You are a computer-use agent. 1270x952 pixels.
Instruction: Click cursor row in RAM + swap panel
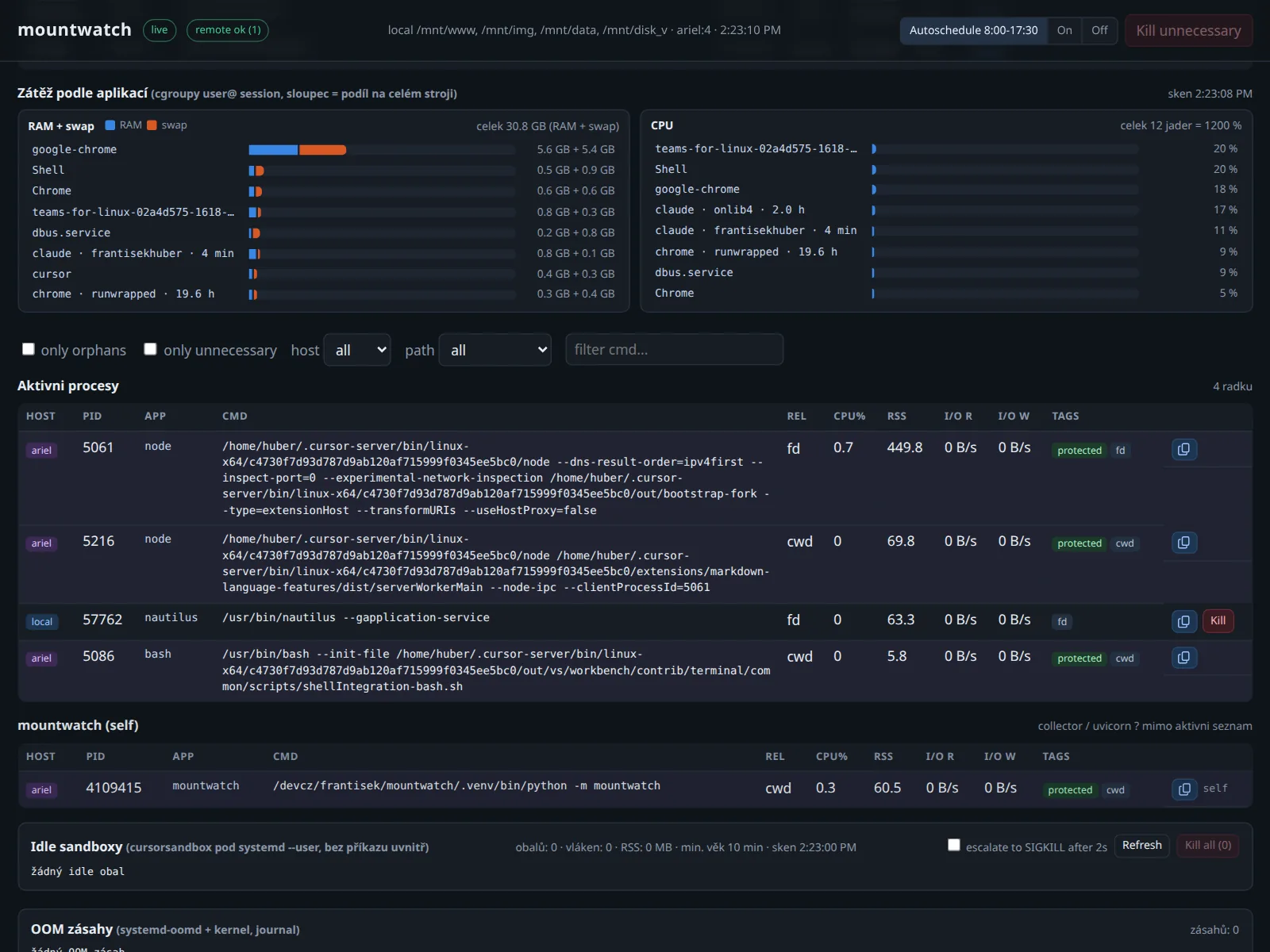[x=323, y=274]
